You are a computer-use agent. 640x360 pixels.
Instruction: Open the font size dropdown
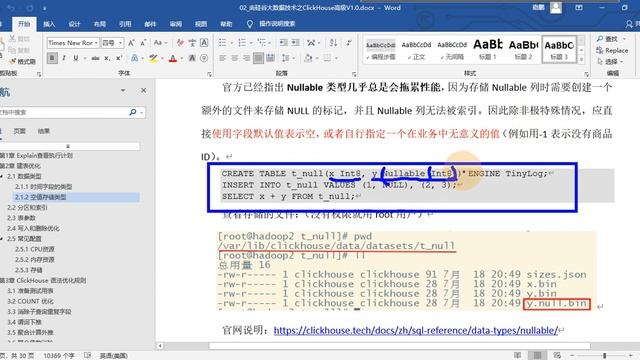click(121, 42)
